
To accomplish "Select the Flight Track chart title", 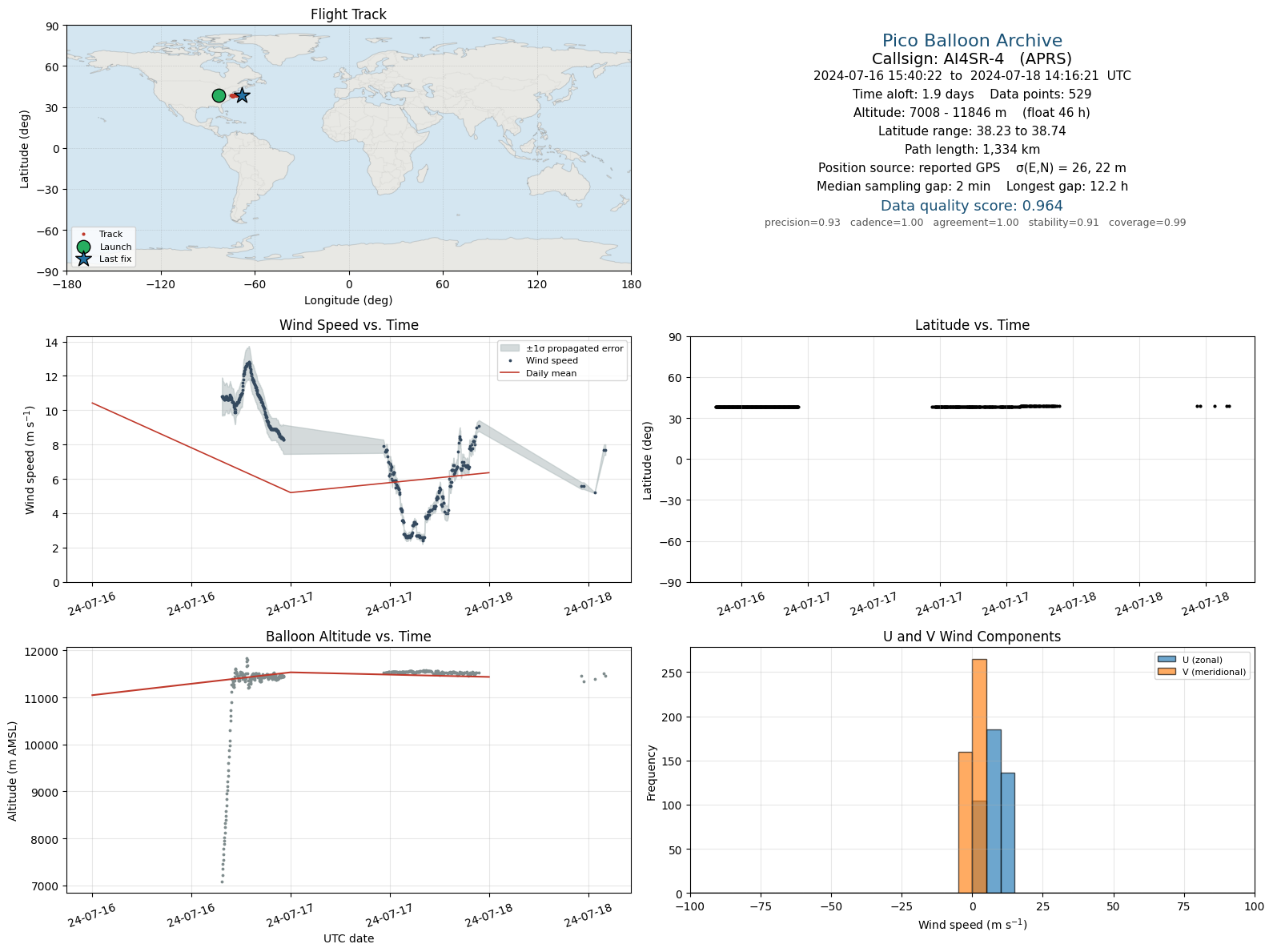I will [348, 14].
